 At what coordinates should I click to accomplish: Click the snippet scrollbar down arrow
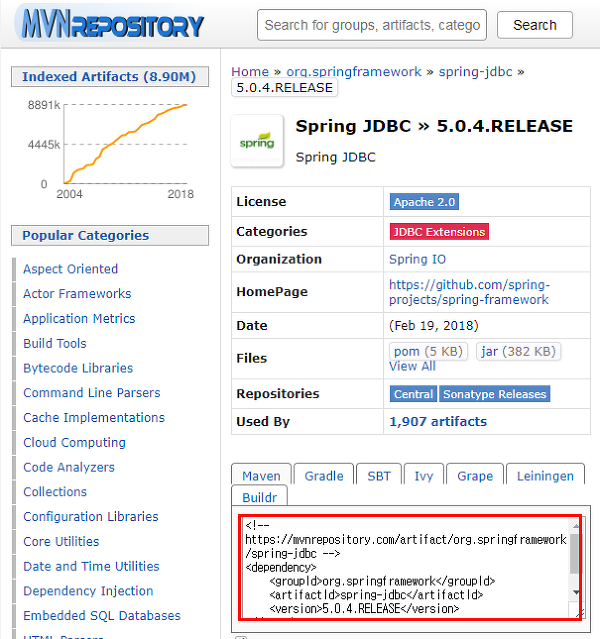coord(576,592)
